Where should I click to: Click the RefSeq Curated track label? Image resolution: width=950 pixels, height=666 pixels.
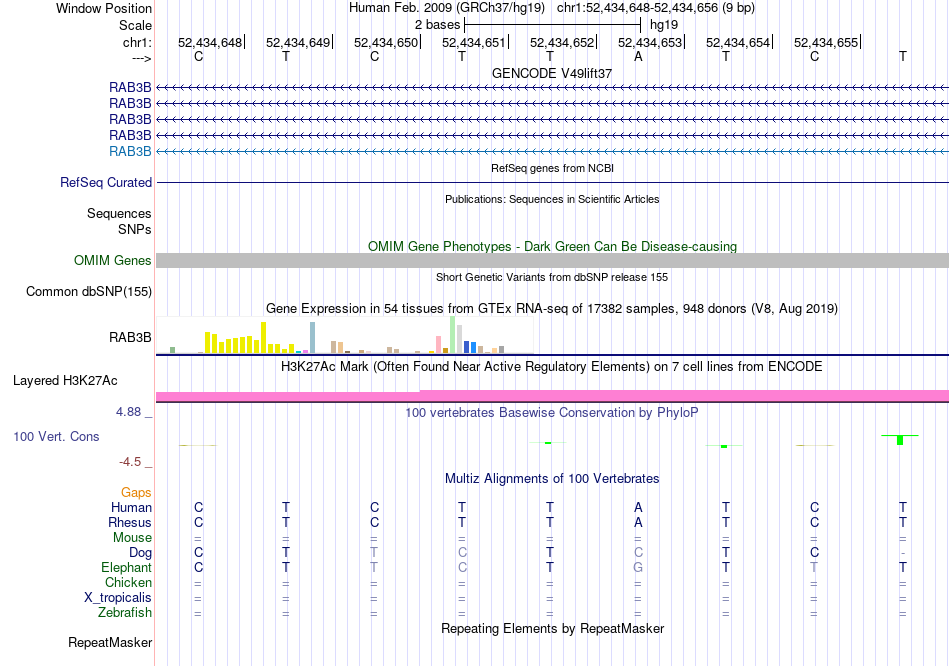[x=106, y=182]
